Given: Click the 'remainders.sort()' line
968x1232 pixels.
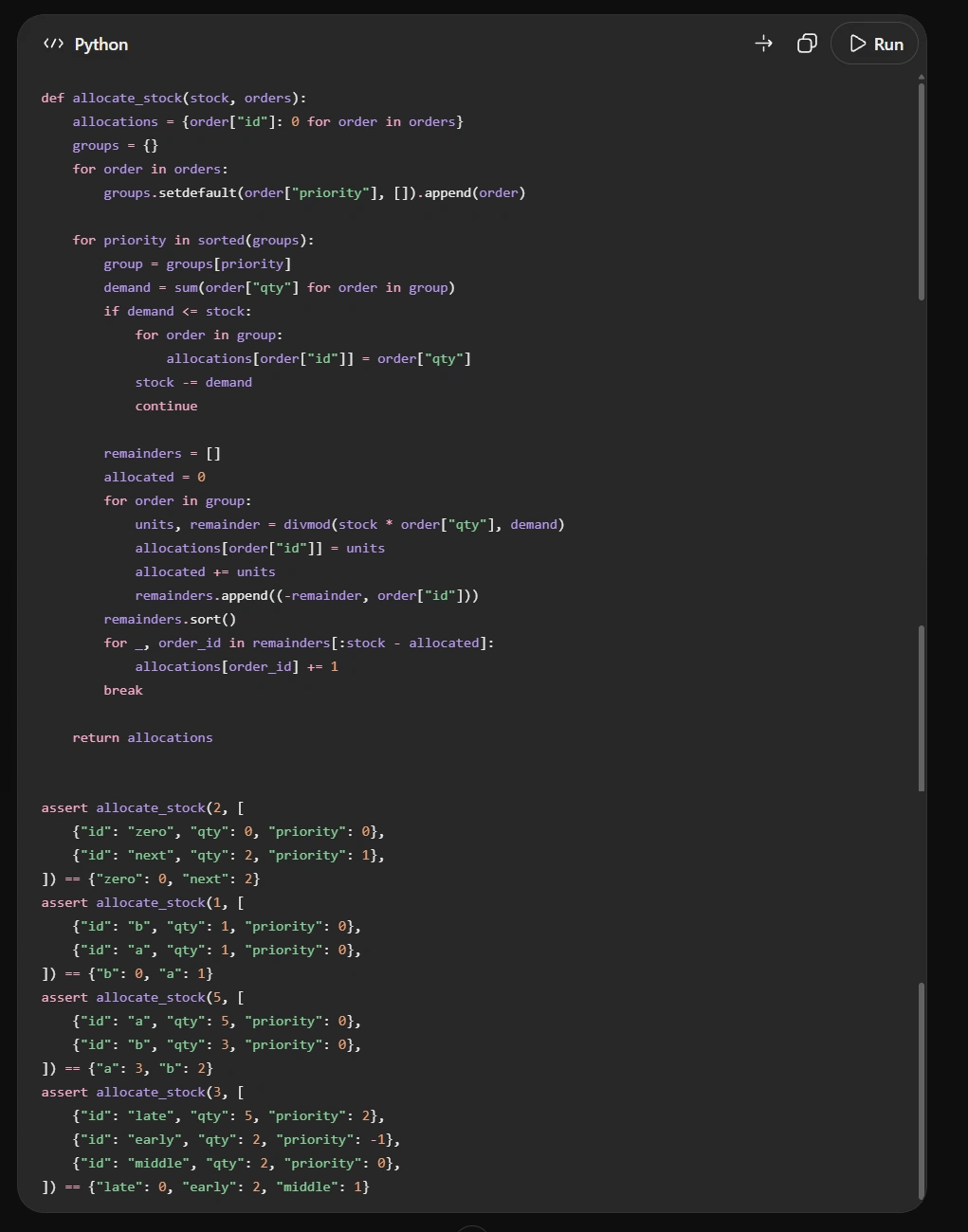Looking at the screenshot, I should (170, 619).
